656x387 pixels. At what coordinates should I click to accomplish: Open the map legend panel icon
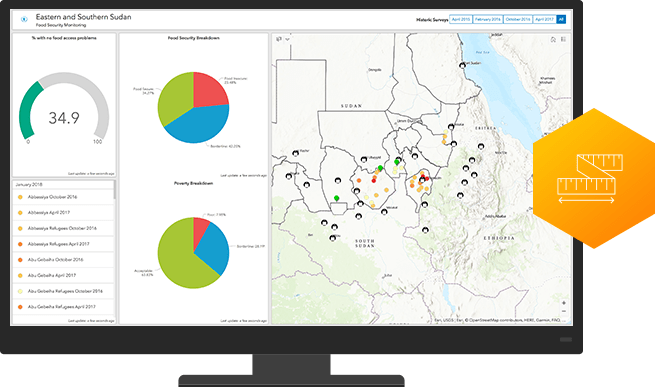point(563,39)
